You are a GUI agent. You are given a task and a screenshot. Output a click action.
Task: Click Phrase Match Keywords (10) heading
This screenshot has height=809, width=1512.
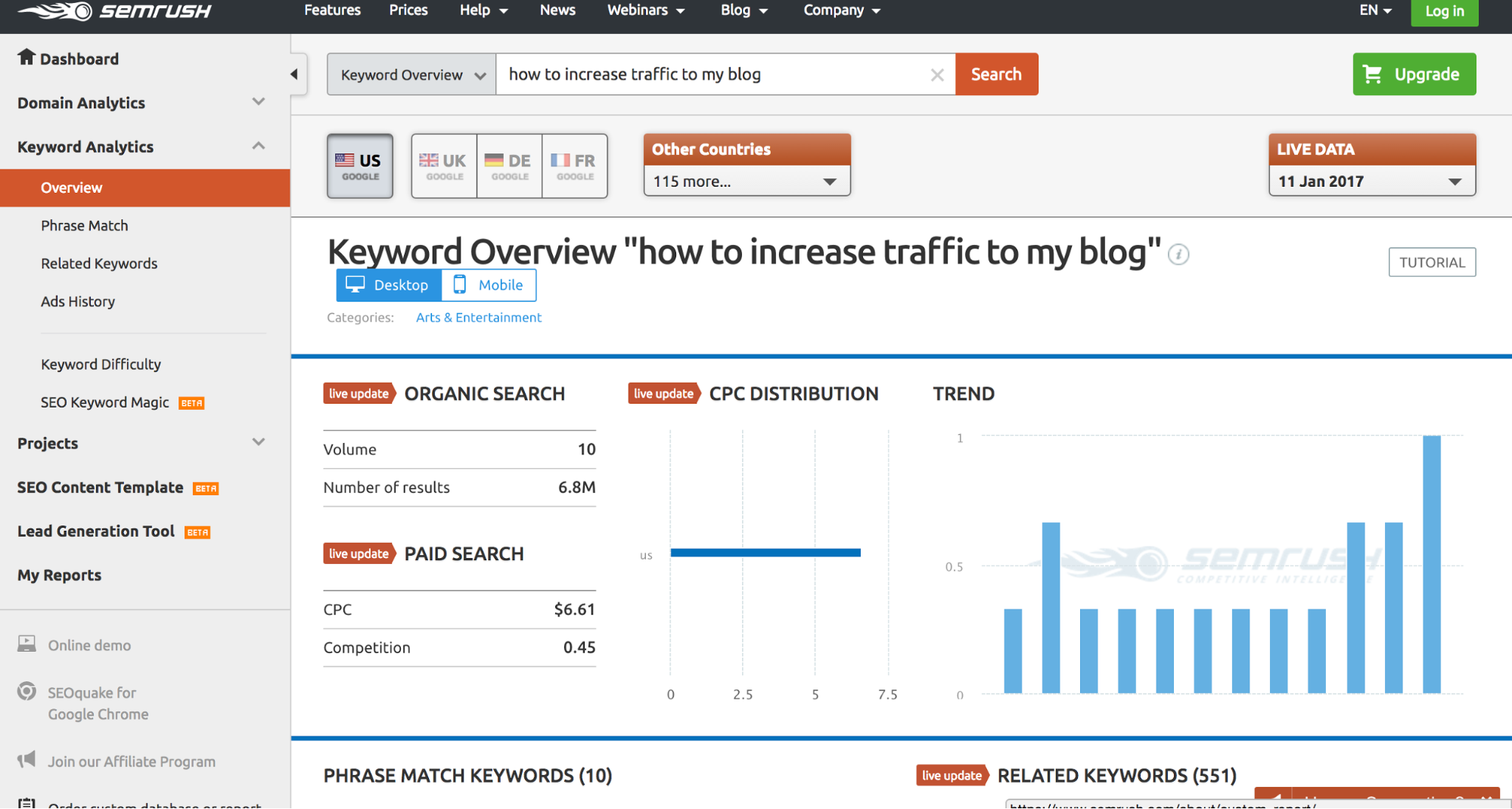pos(468,776)
